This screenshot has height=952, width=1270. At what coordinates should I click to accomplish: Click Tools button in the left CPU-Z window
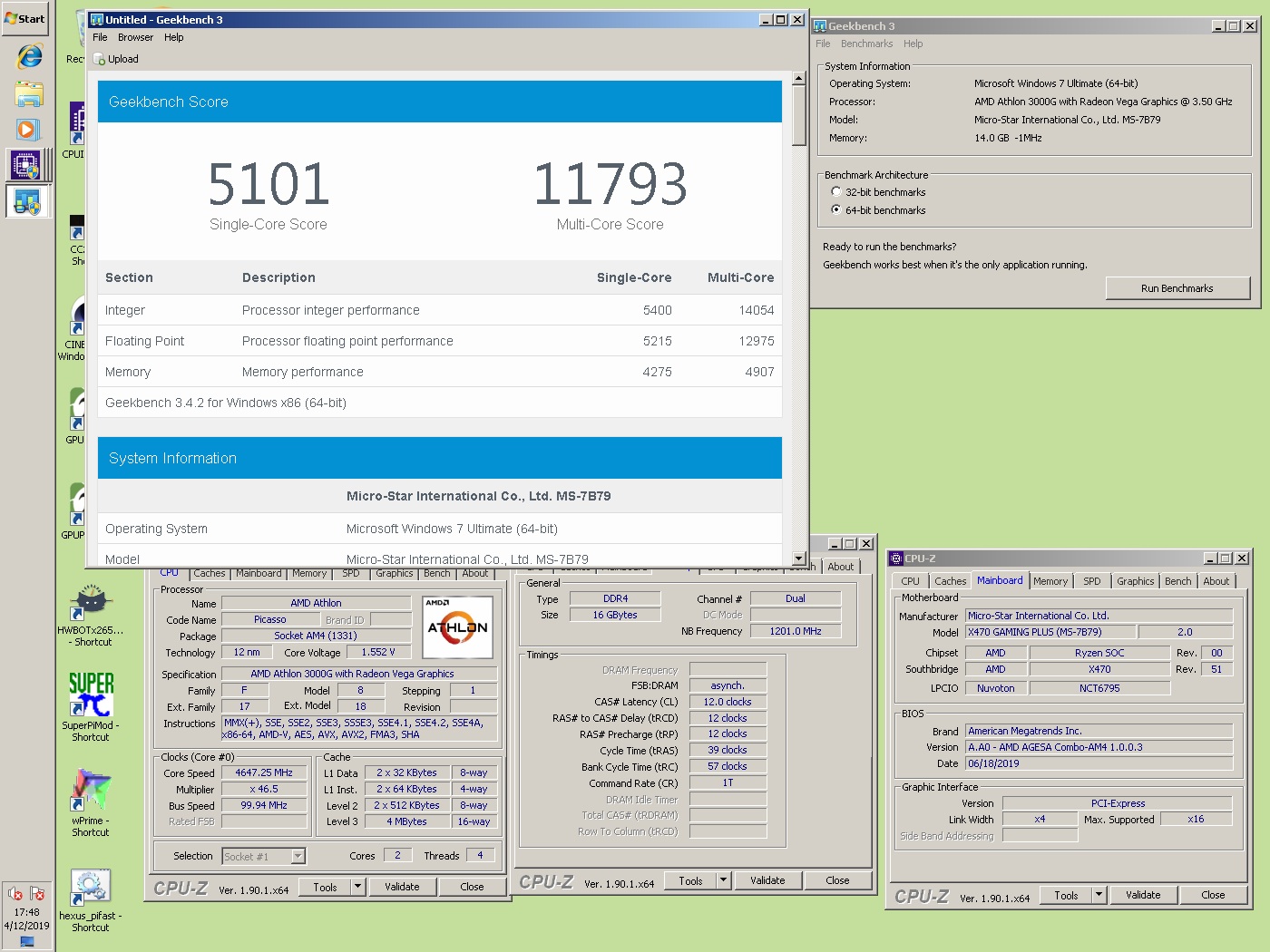pos(325,887)
